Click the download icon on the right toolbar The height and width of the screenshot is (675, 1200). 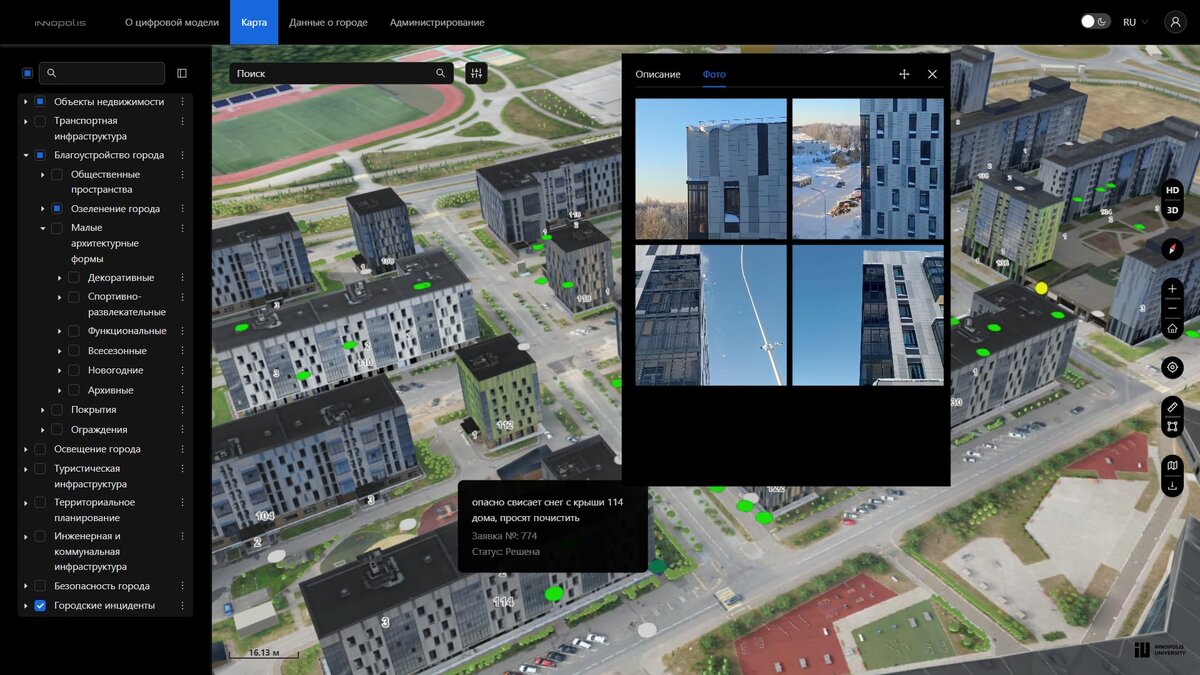1171,485
